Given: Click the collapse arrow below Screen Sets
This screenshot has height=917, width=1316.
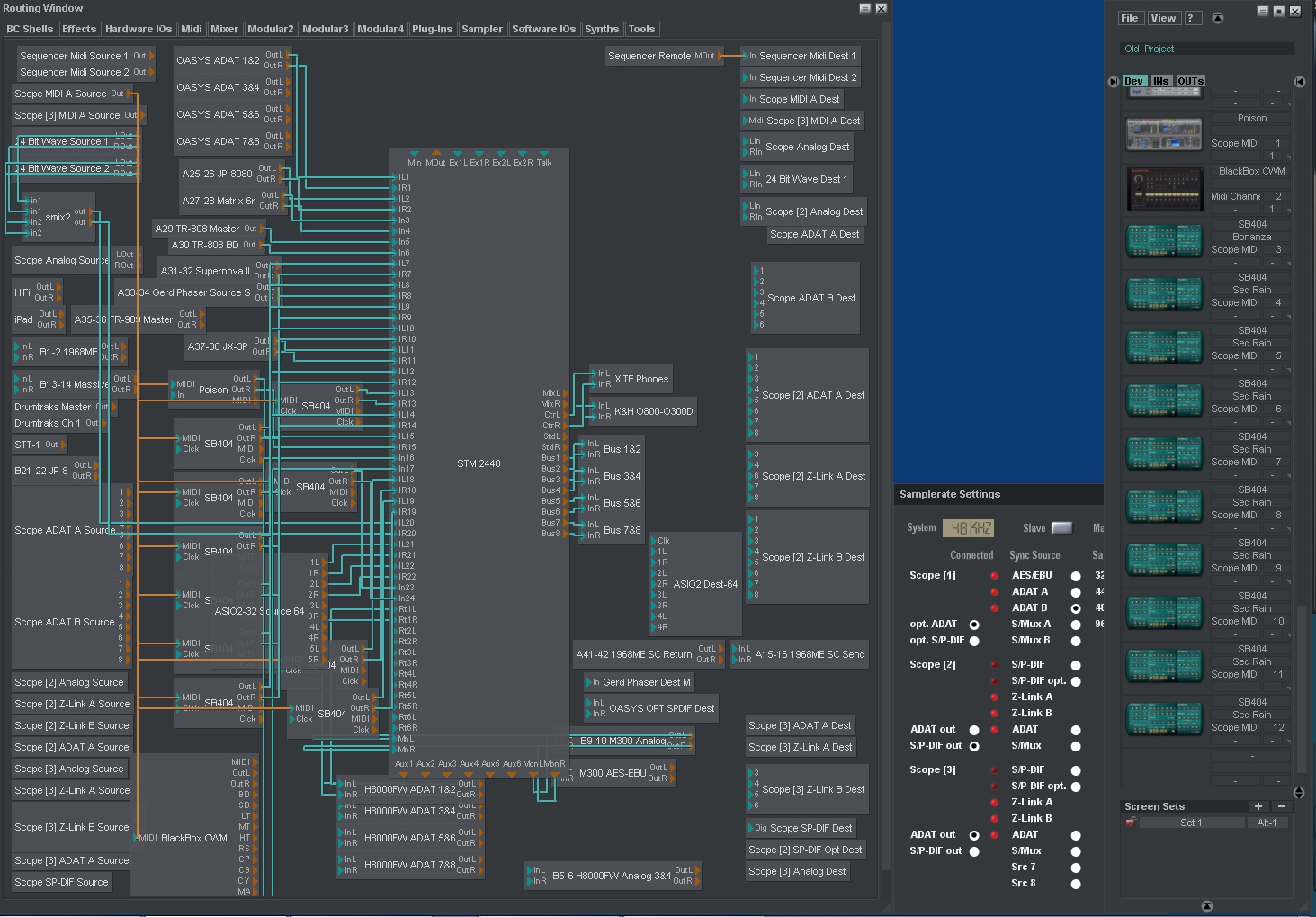Looking at the screenshot, I should pos(1206,906).
